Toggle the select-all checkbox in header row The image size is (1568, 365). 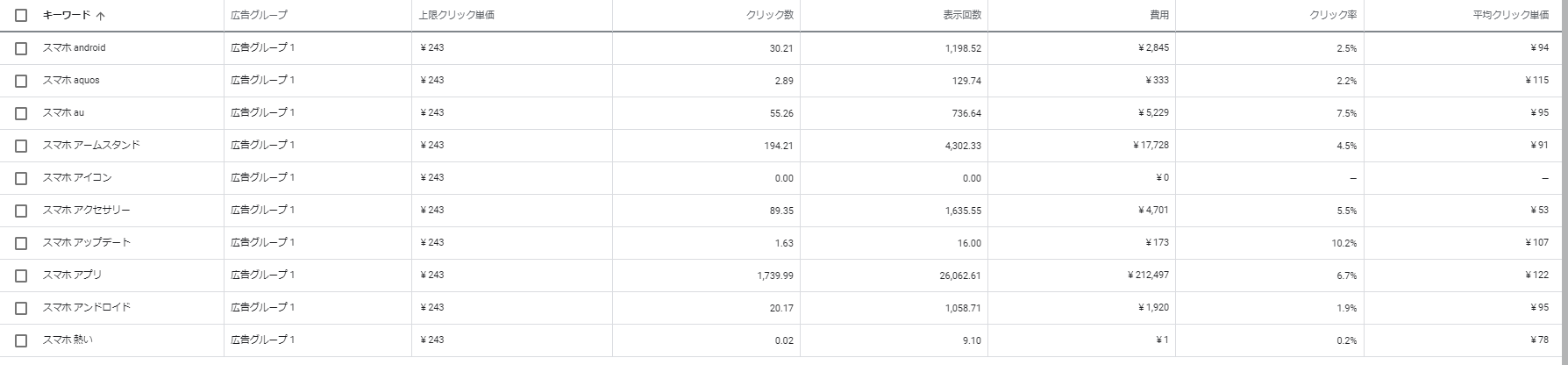click(x=21, y=16)
